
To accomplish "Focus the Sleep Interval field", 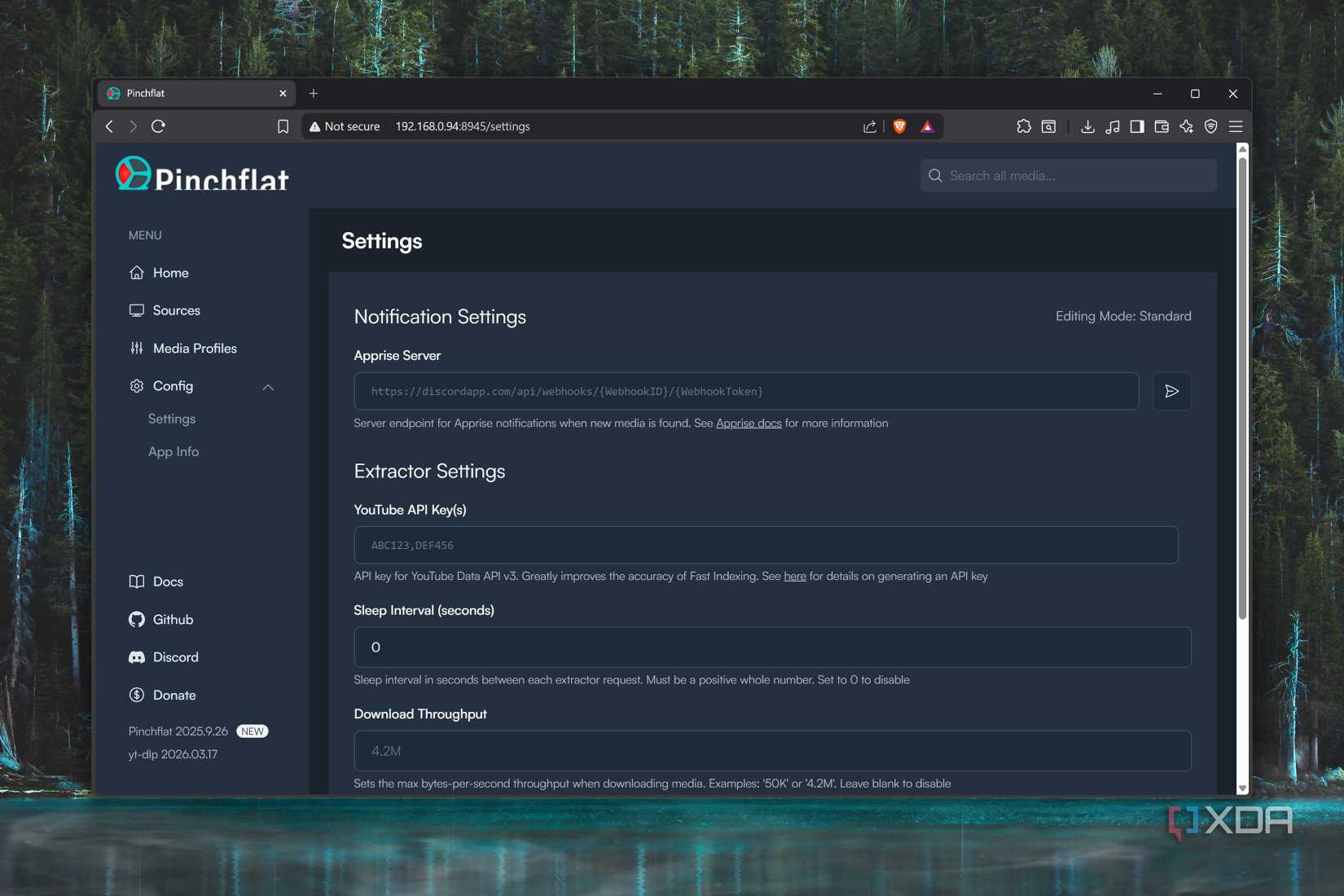I will (772, 648).
